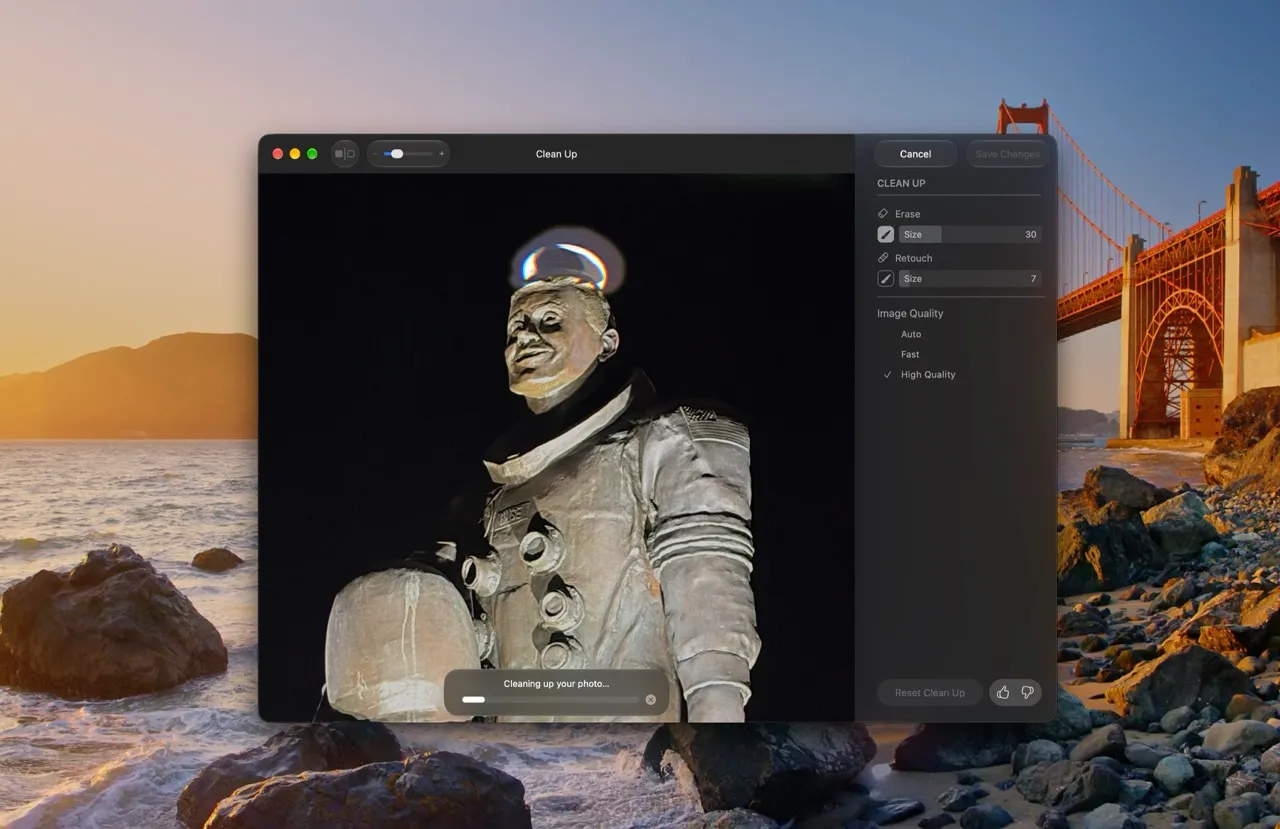Click the Clean Up window title

(556, 154)
